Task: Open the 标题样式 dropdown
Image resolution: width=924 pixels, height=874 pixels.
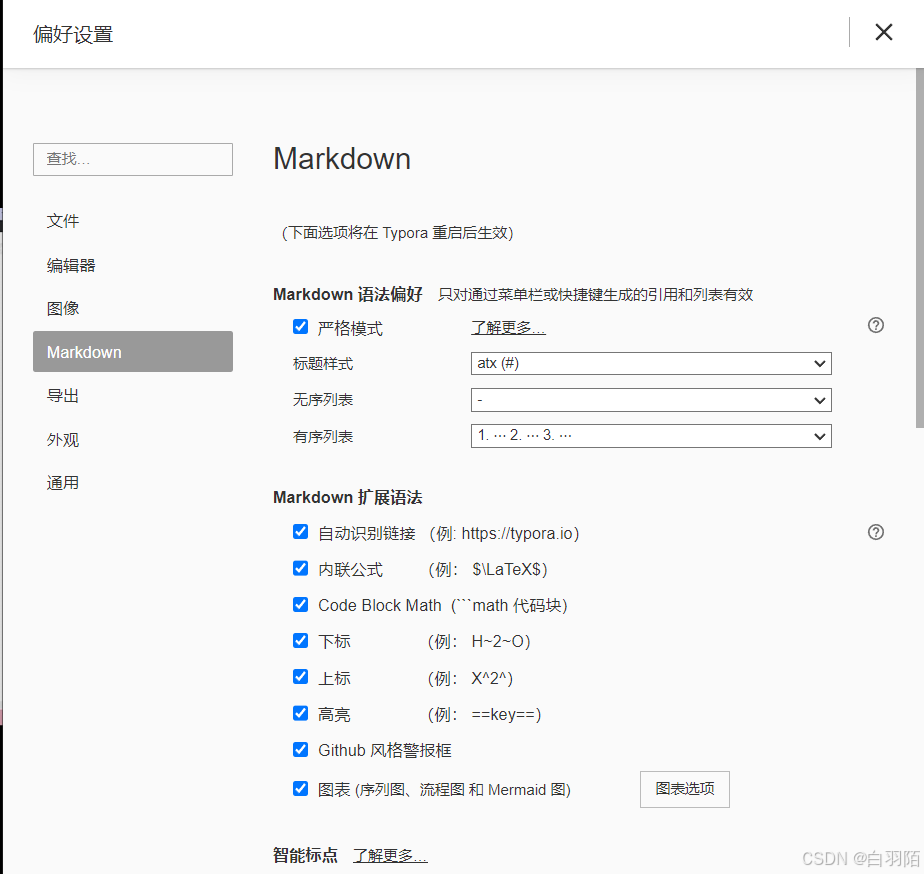Action: point(651,363)
